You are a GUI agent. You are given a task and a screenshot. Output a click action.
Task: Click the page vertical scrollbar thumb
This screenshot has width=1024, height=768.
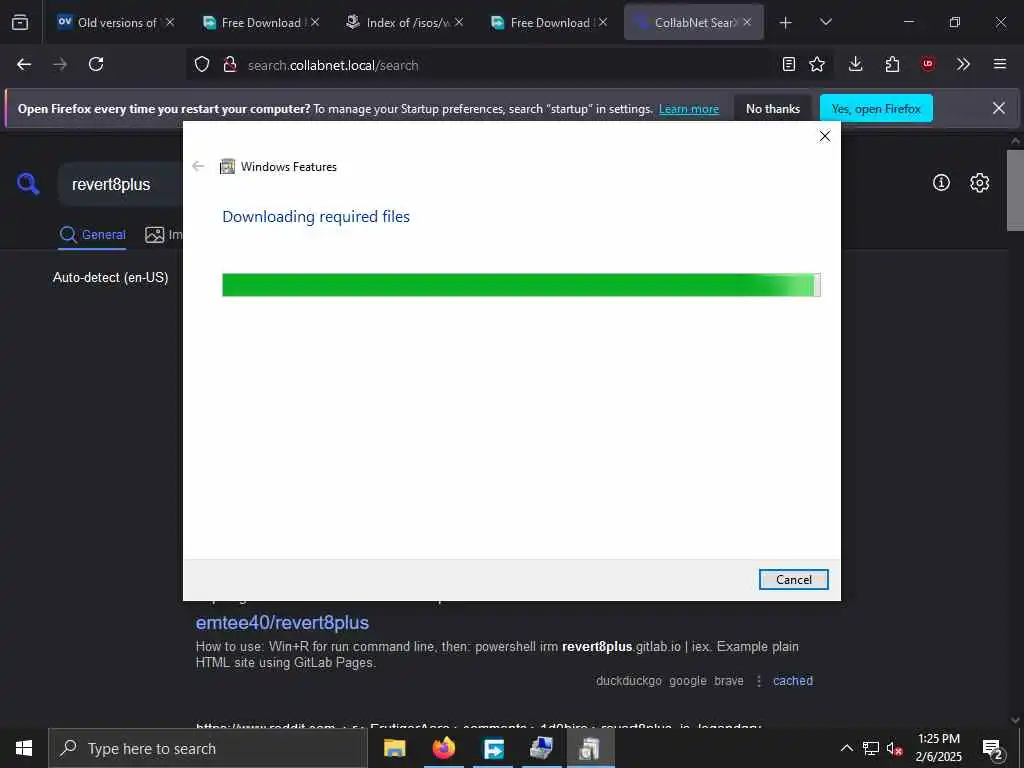click(x=1015, y=190)
